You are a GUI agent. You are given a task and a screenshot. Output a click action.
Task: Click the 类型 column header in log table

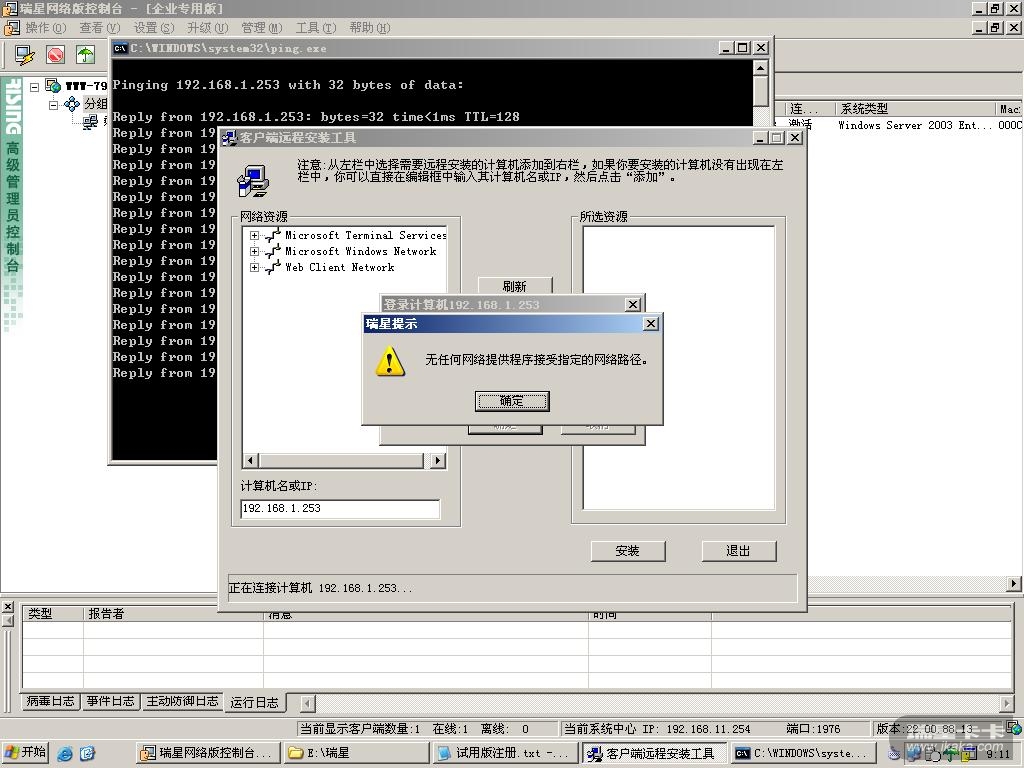click(53, 613)
